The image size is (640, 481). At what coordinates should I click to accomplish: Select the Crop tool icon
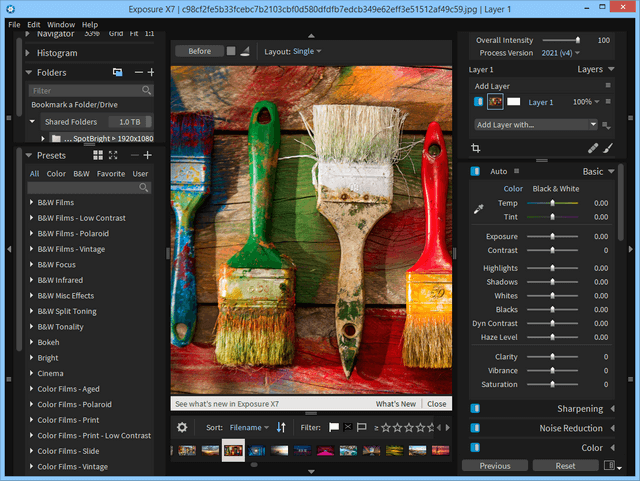[476, 148]
